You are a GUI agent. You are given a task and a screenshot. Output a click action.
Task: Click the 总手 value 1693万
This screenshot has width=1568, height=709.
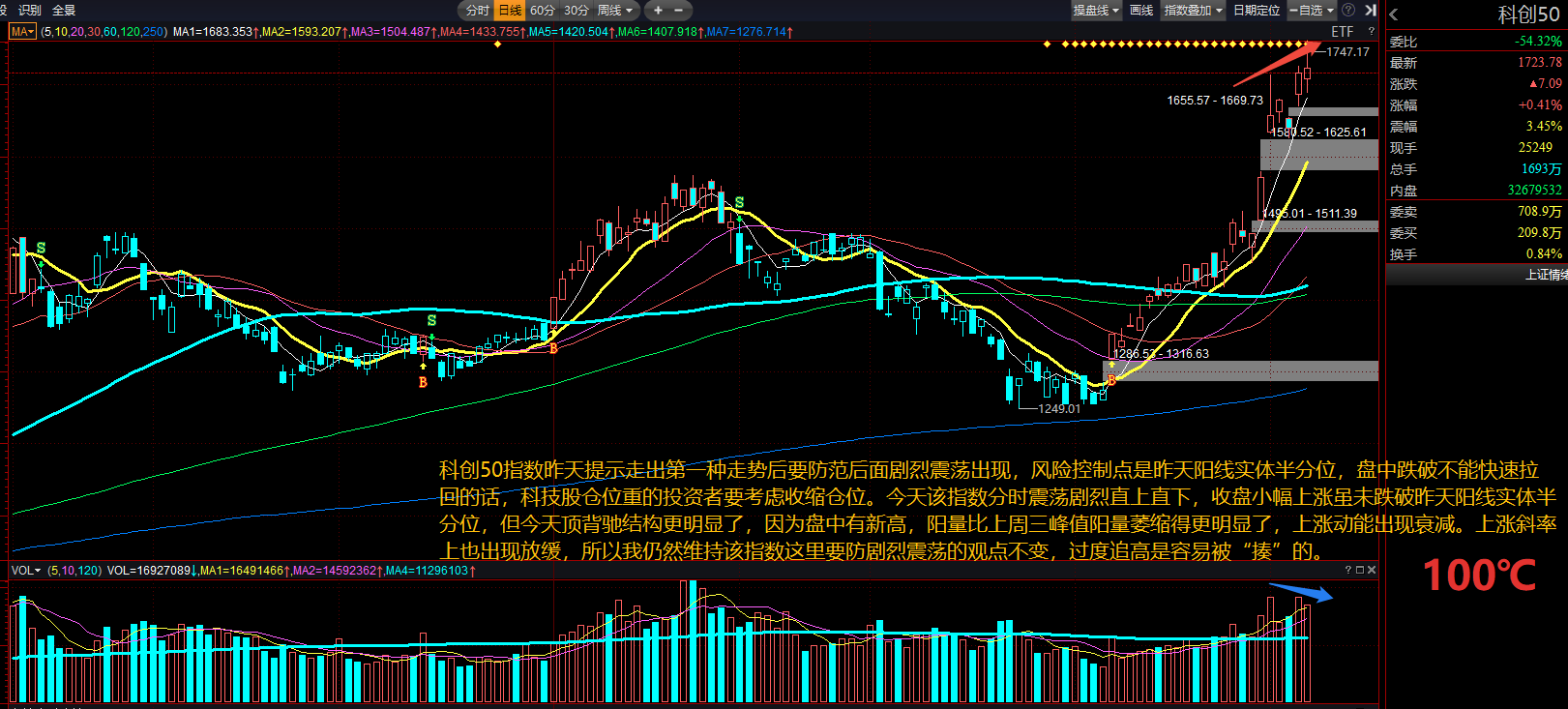(x=1542, y=169)
